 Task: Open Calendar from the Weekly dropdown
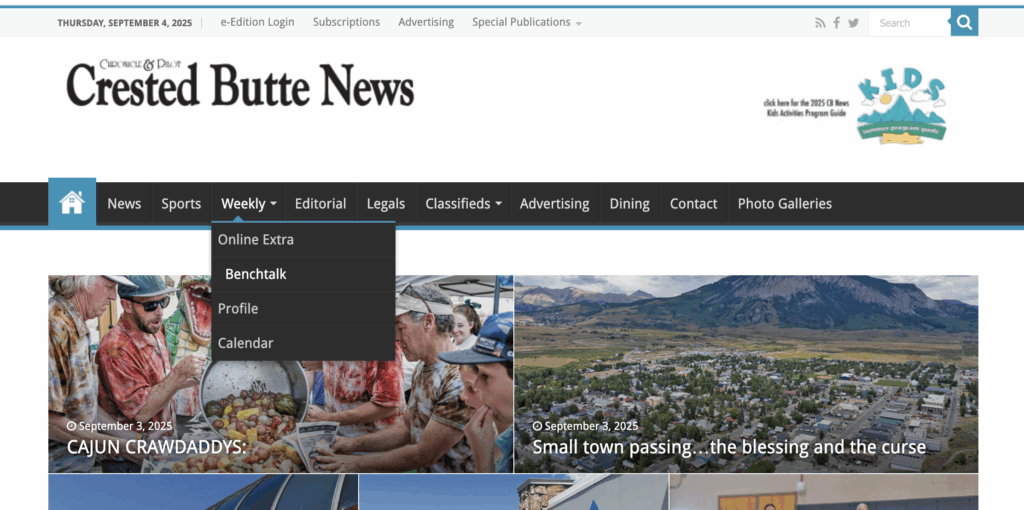pos(246,343)
